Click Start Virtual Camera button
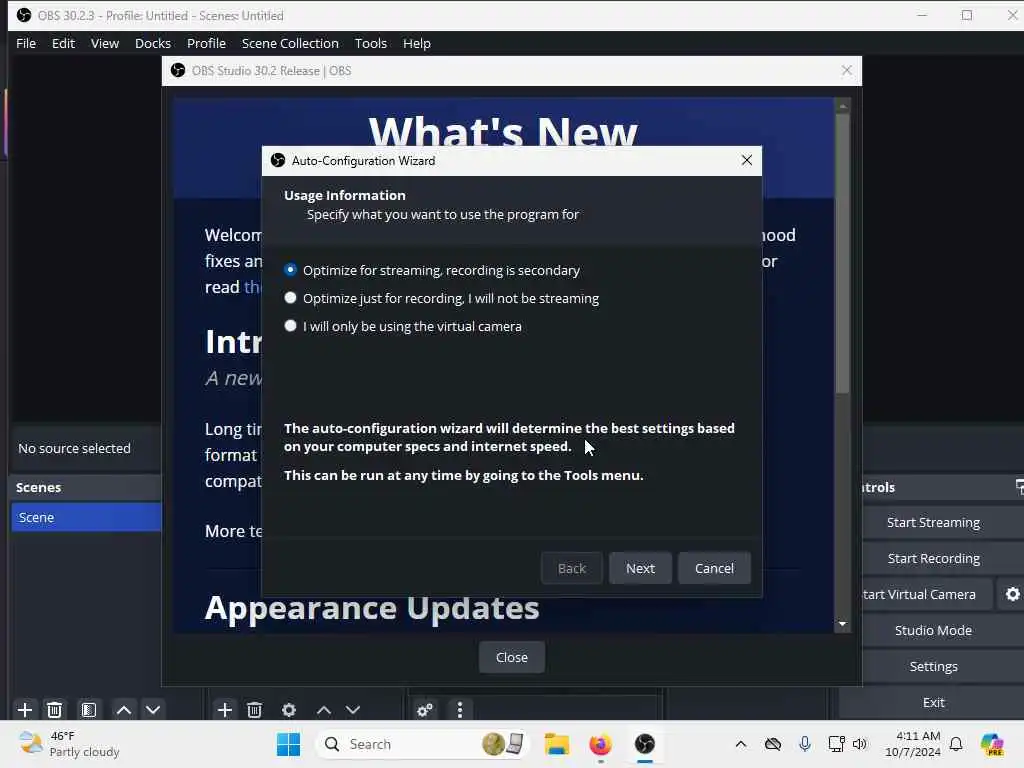The image size is (1024, 768). 927,594
